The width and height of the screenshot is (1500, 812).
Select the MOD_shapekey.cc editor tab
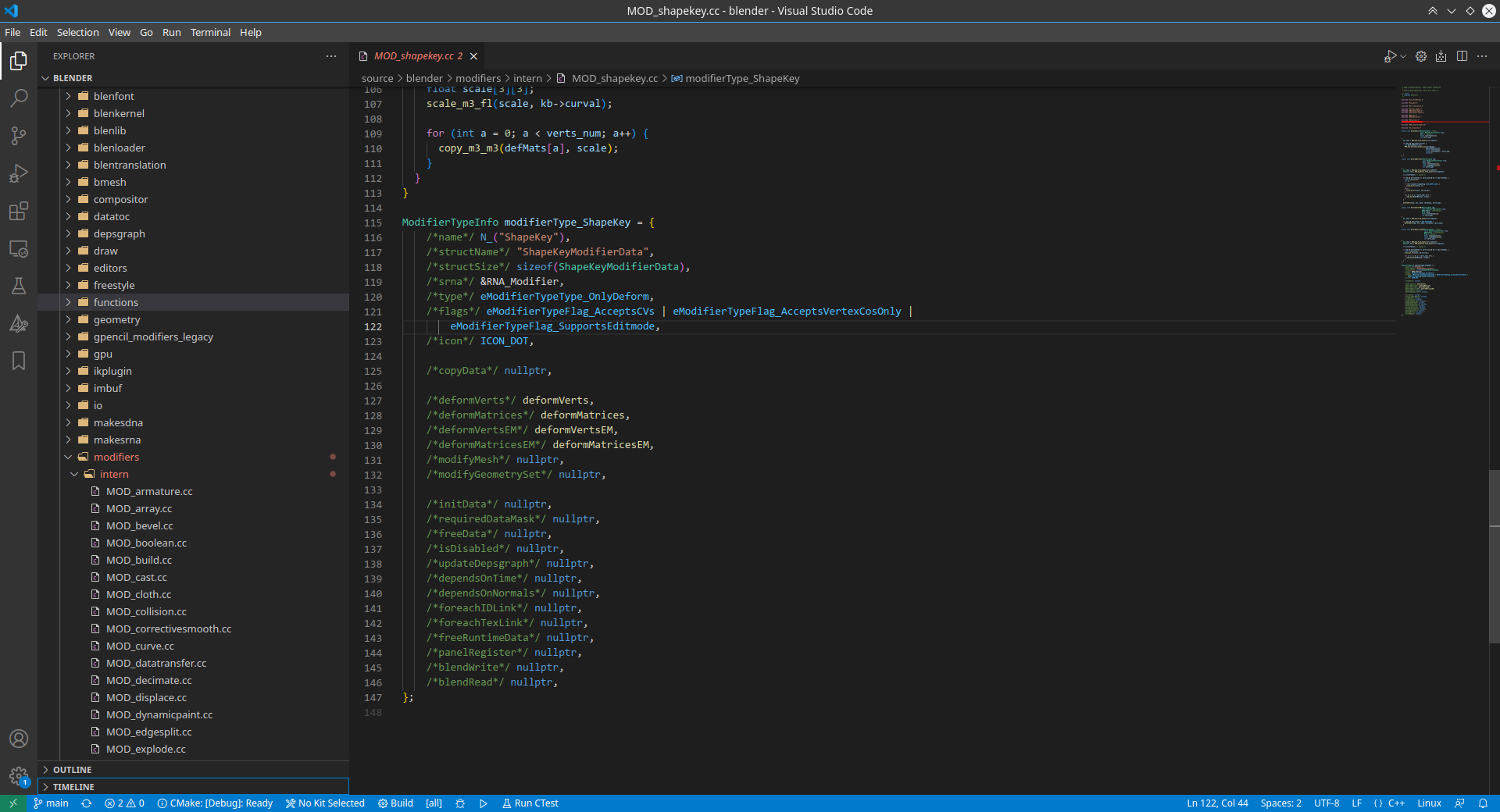(x=418, y=56)
